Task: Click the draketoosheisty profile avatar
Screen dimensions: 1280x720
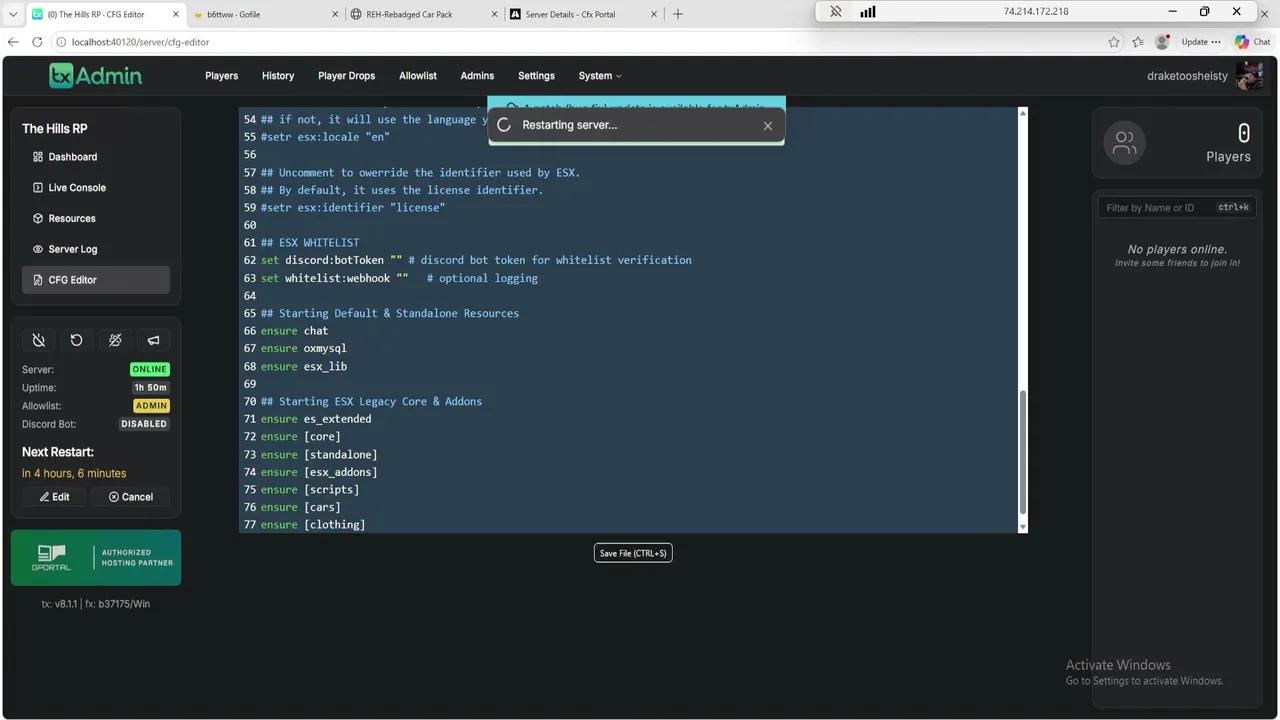Action: [1249, 76]
